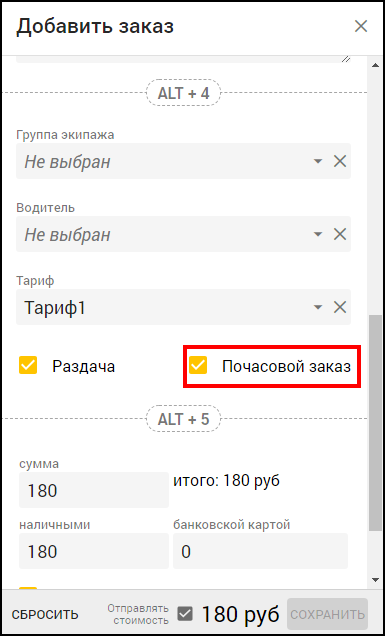This screenshot has width=385, height=636.
Task: Toggle the Отправлять стоимость checkbox
Action: click(x=185, y=614)
